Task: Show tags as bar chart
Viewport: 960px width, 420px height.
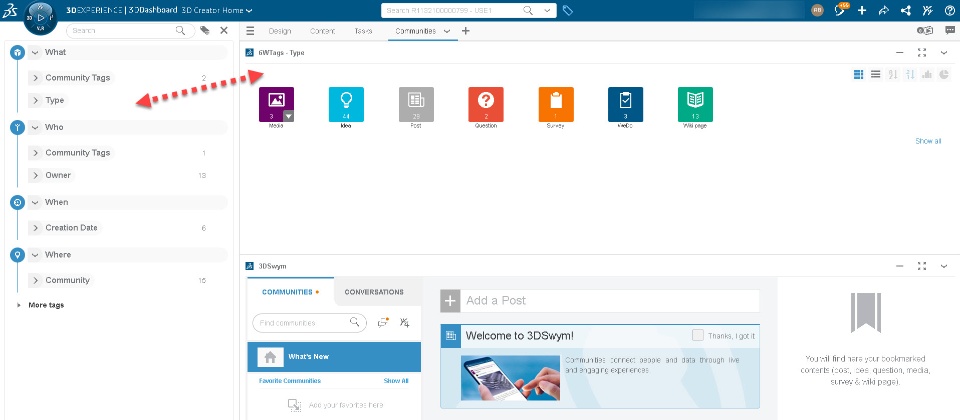Action: [928, 74]
